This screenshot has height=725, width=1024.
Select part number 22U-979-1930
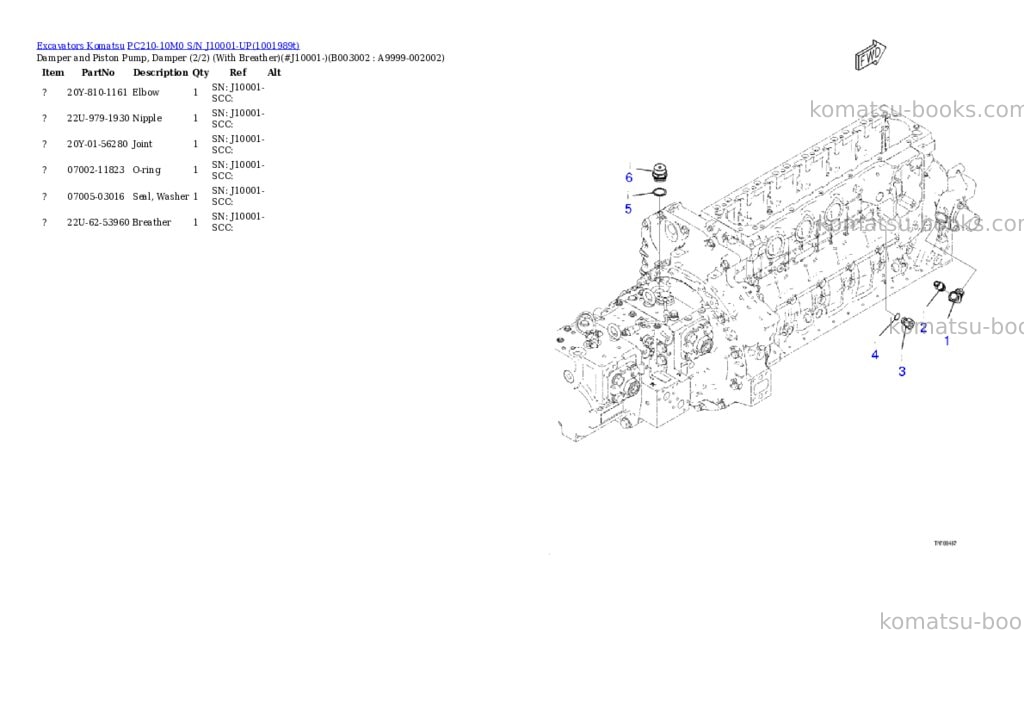tap(98, 118)
